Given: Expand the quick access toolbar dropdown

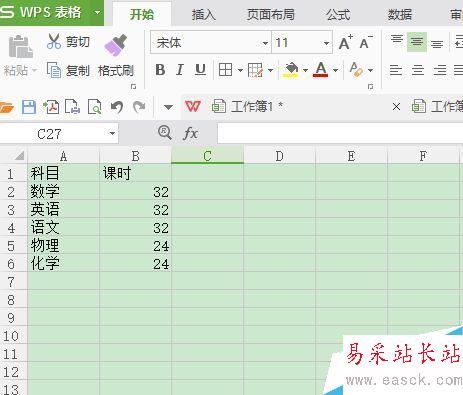Looking at the screenshot, I should coord(168,107).
